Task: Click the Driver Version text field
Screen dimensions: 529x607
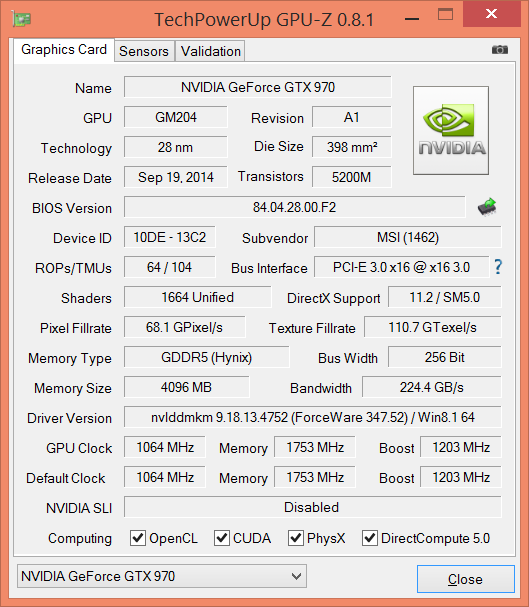Action: click(313, 417)
